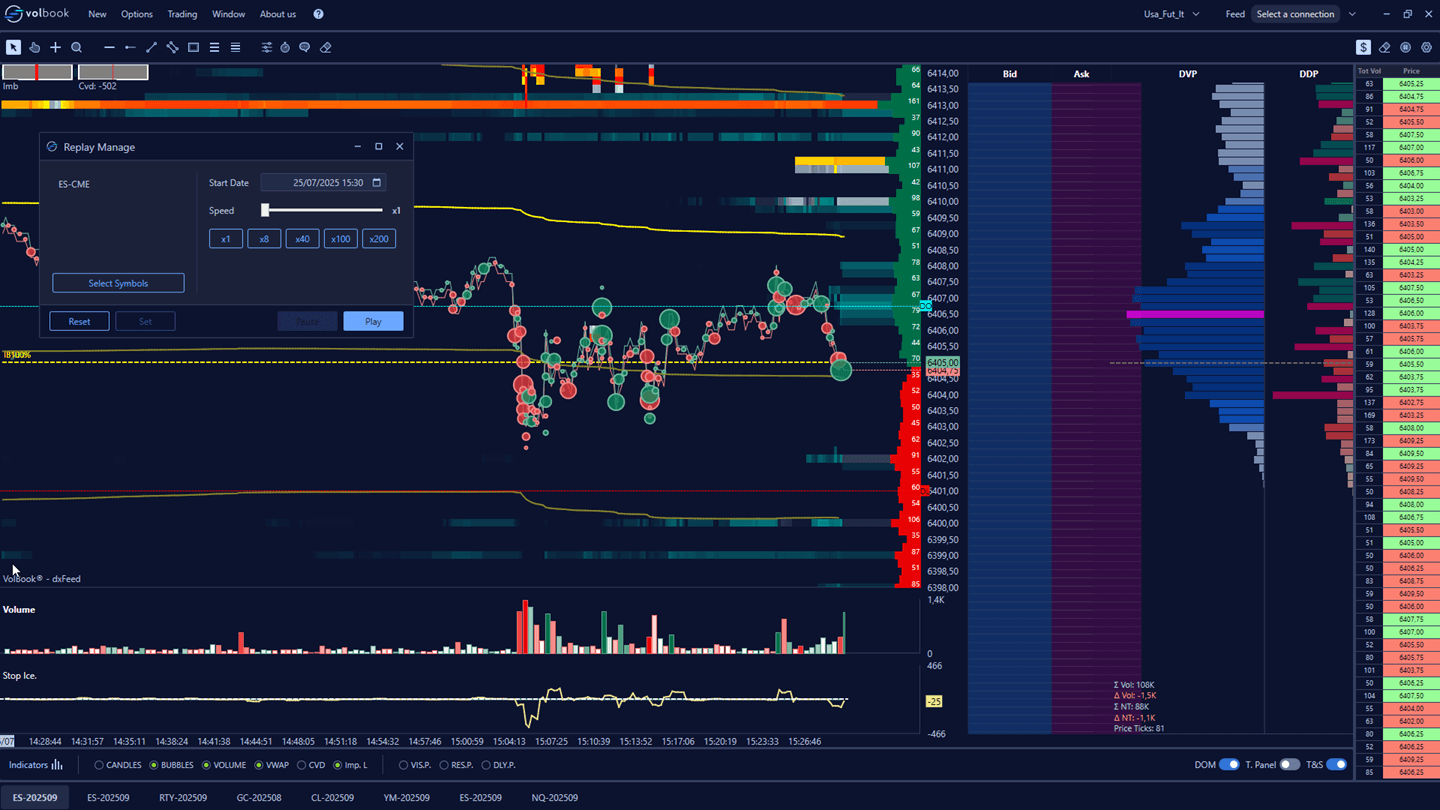Screen dimensions: 1440x810
Task: Select the rectangle drawing tool
Action: coord(193,47)
